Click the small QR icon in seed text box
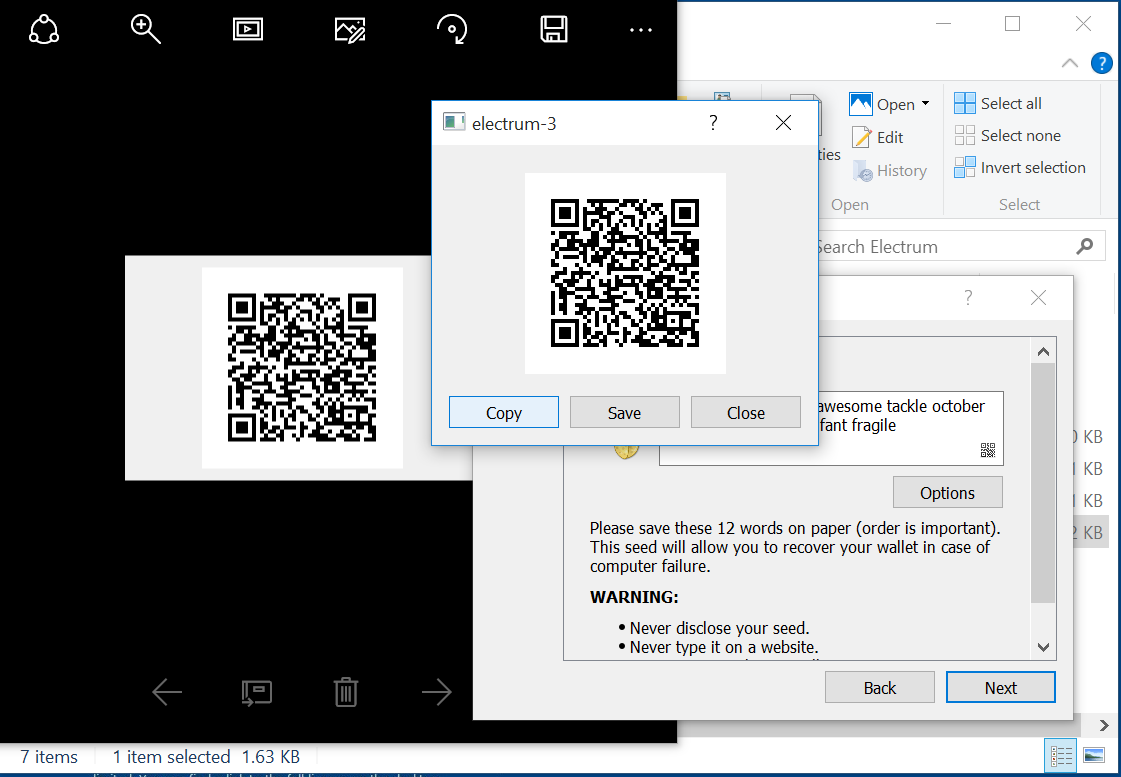This screenshot has height=777, width=1121. point(988,450)
